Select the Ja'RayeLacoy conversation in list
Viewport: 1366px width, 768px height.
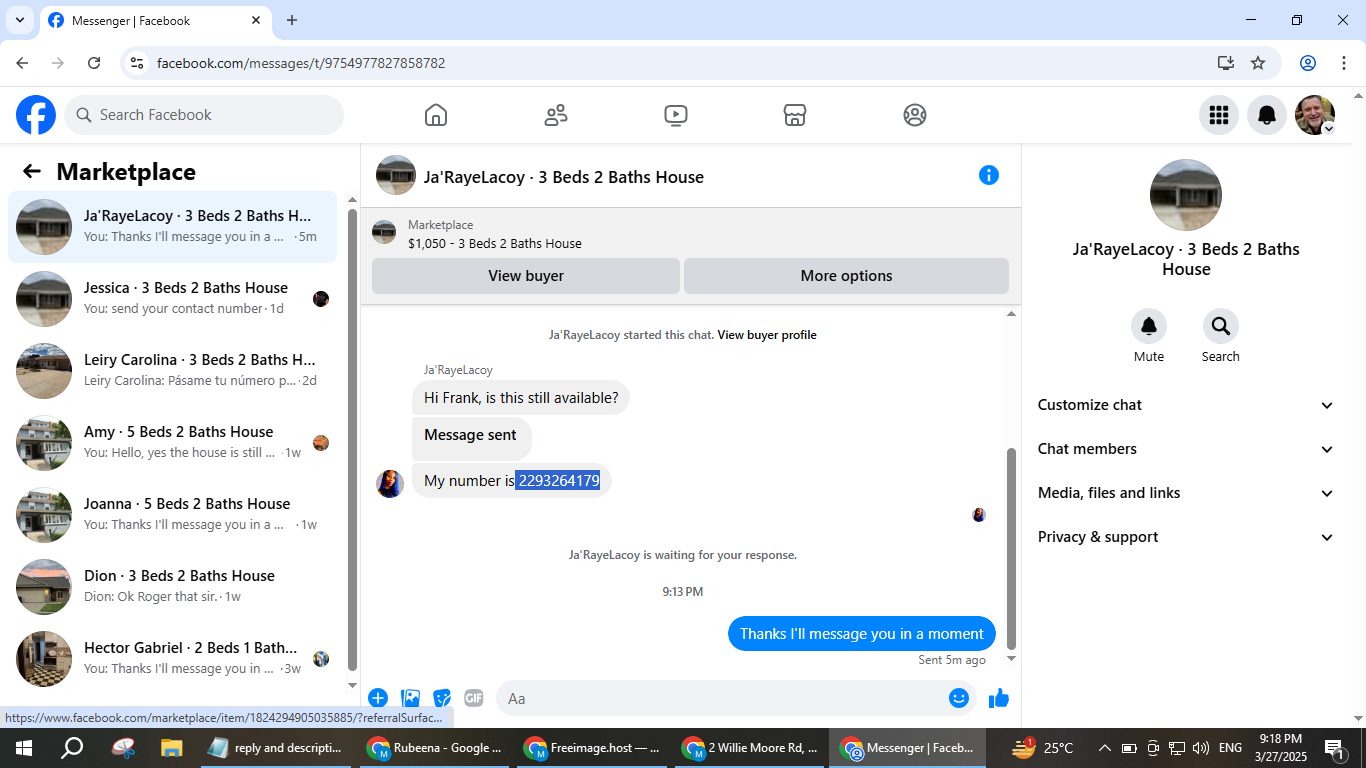coord(173,226)
